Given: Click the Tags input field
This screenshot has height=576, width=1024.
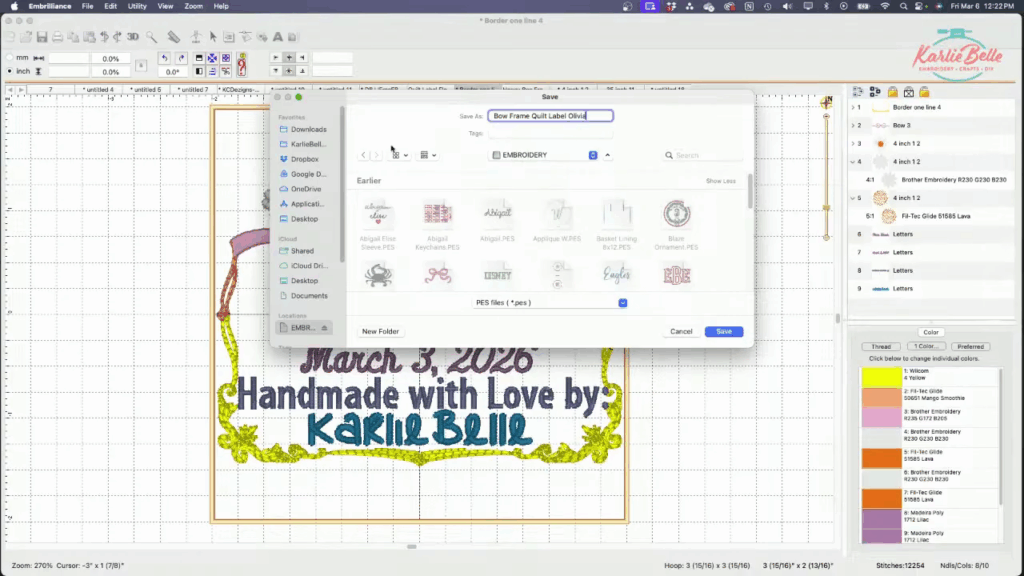Looking at the screenshot, I should (x=551, y=133).
